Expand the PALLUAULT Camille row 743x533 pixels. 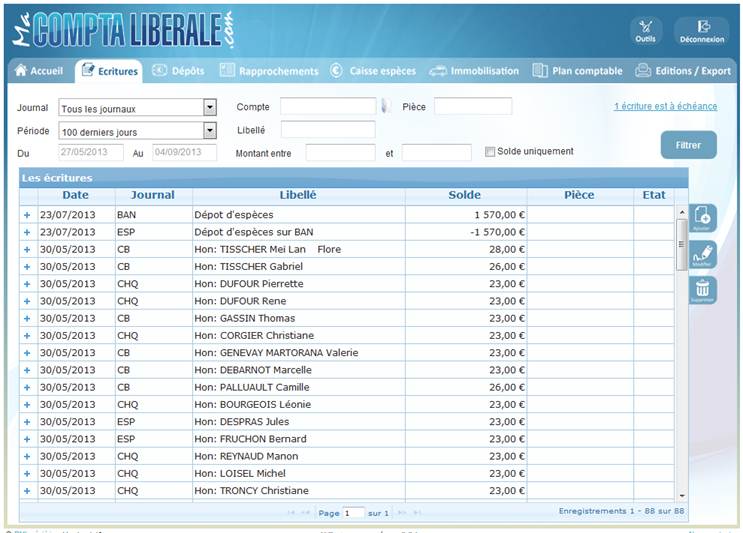(27, 388)
